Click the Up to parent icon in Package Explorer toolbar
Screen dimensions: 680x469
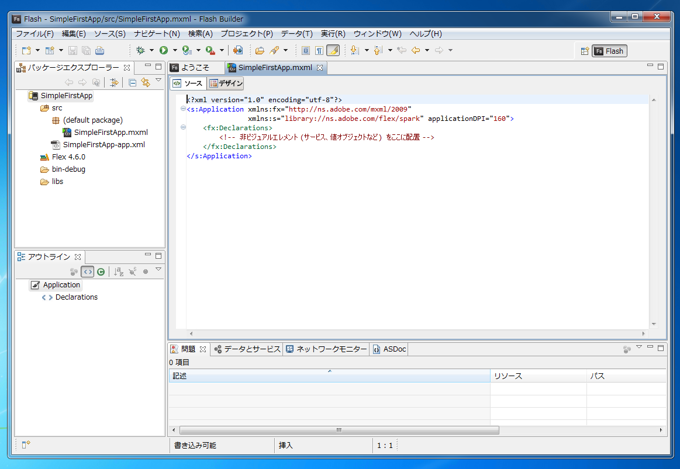tap(96, 82)
